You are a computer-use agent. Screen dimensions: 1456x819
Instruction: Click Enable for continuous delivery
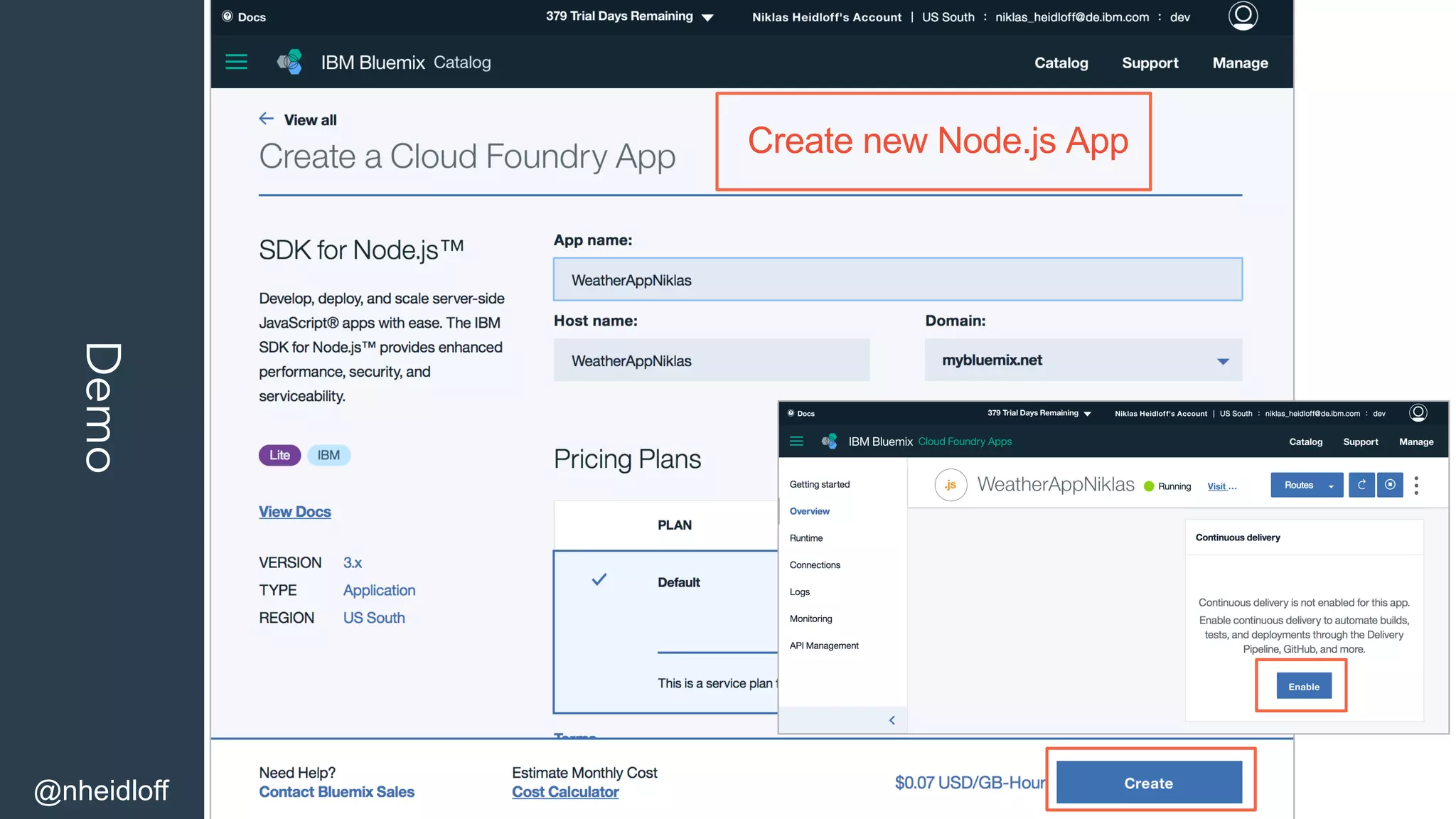(x=1303, y=686)
